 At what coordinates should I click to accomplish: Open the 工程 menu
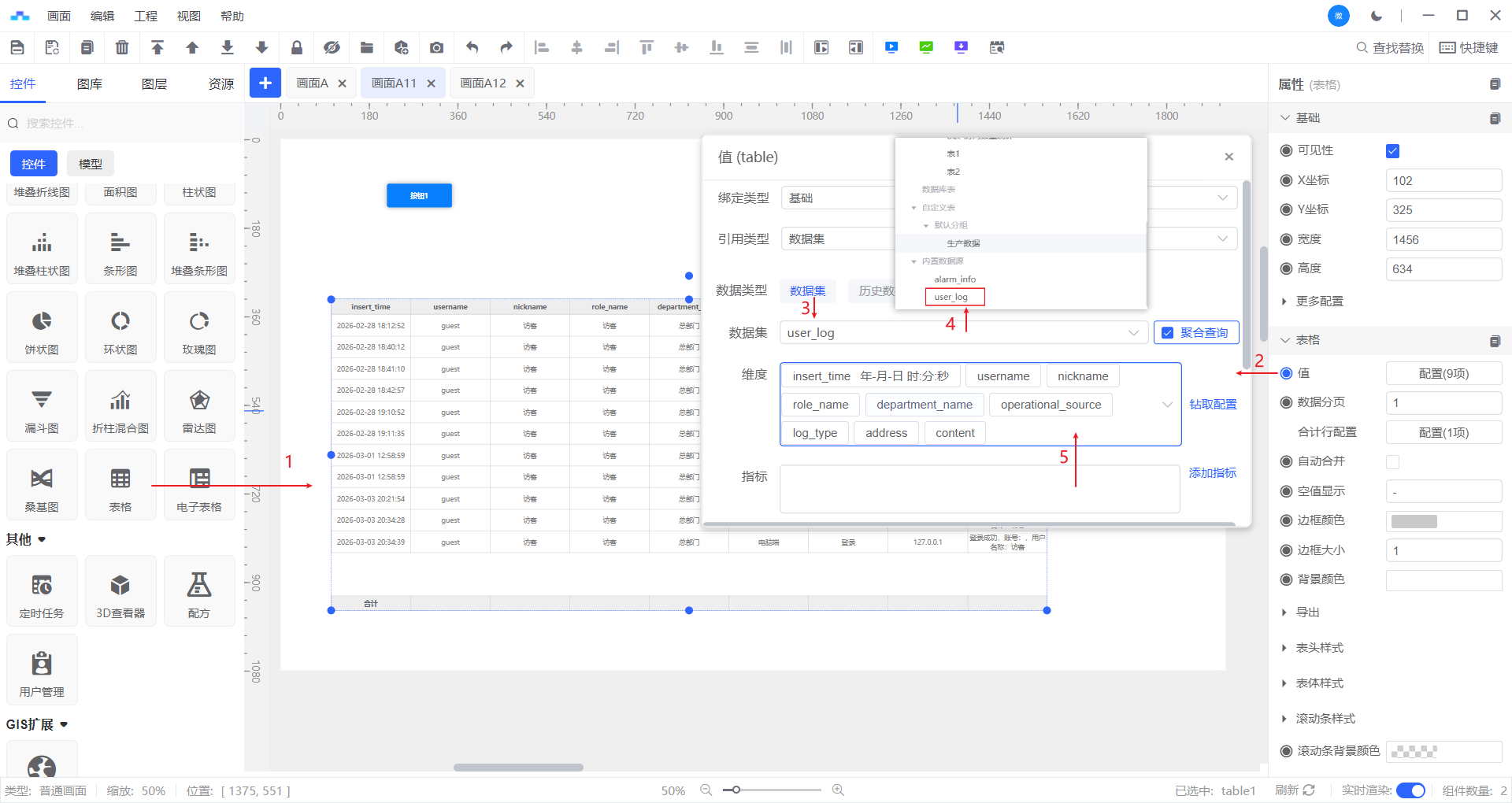(146, 16)
